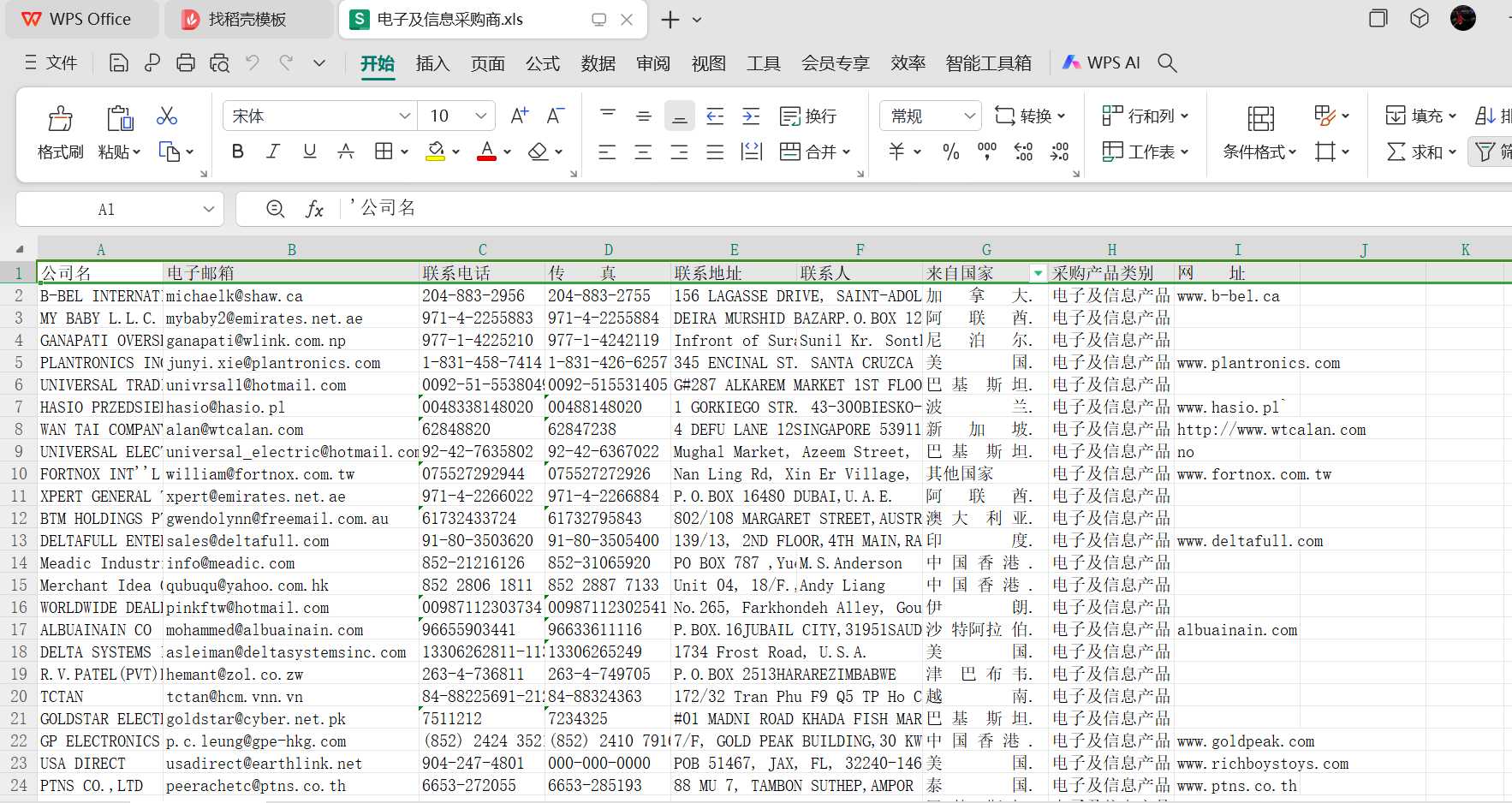Open a new tab with plus button
1512x803 pixels.
click(670, 20)
